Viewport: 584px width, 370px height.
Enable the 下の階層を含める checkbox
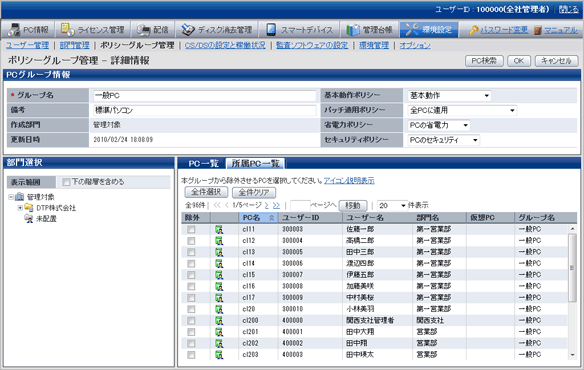(x=66, y=182)
